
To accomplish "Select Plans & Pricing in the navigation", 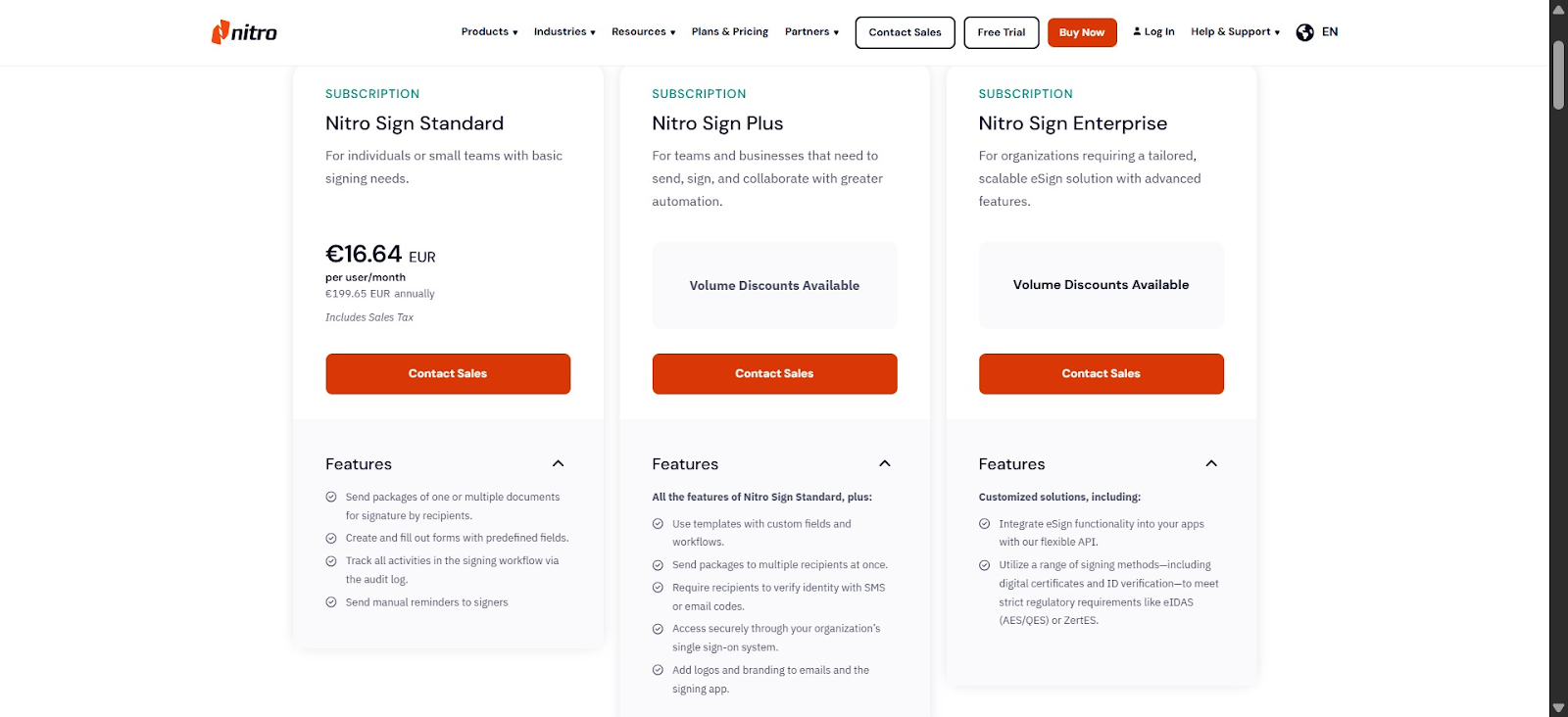I will point(729,31).
